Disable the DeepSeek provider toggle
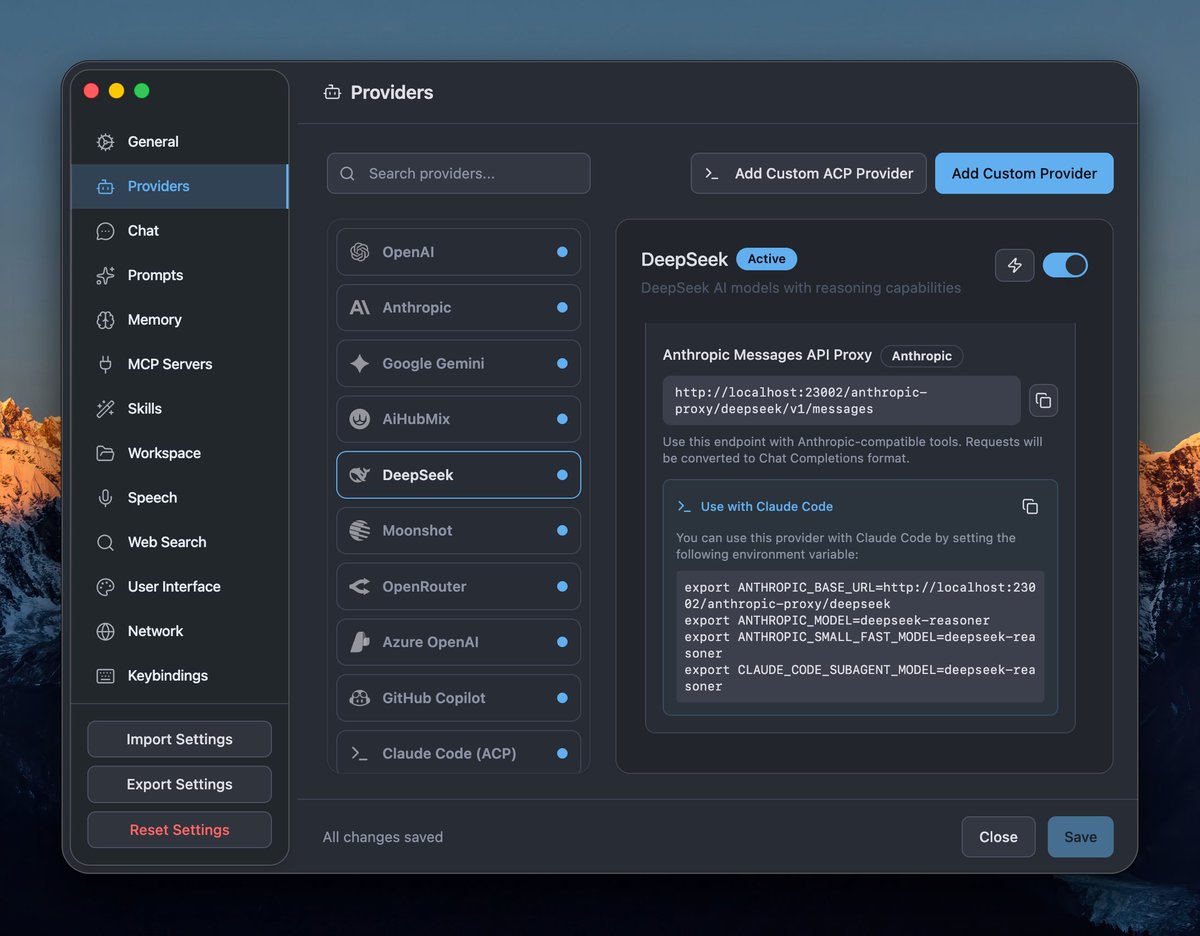This screenshot has height=936, width=1200. click(1065, 265)
